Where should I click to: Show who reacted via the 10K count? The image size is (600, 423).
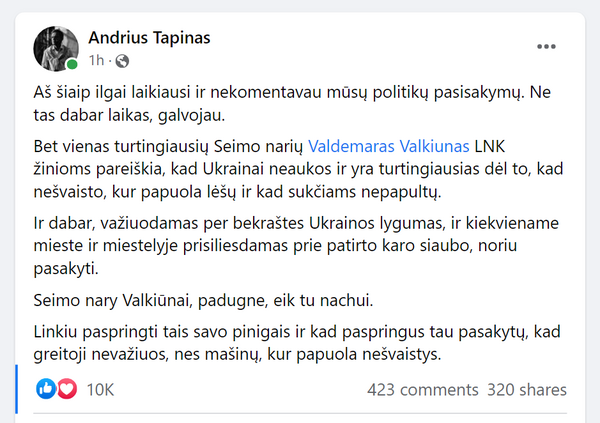click(x=101, y=390)
